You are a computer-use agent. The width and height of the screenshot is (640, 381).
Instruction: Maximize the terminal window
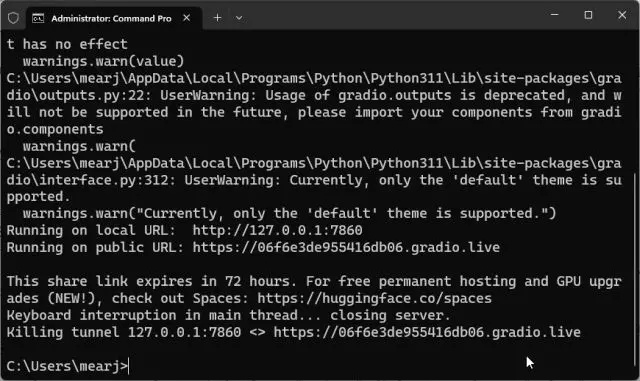coord(588,15)
